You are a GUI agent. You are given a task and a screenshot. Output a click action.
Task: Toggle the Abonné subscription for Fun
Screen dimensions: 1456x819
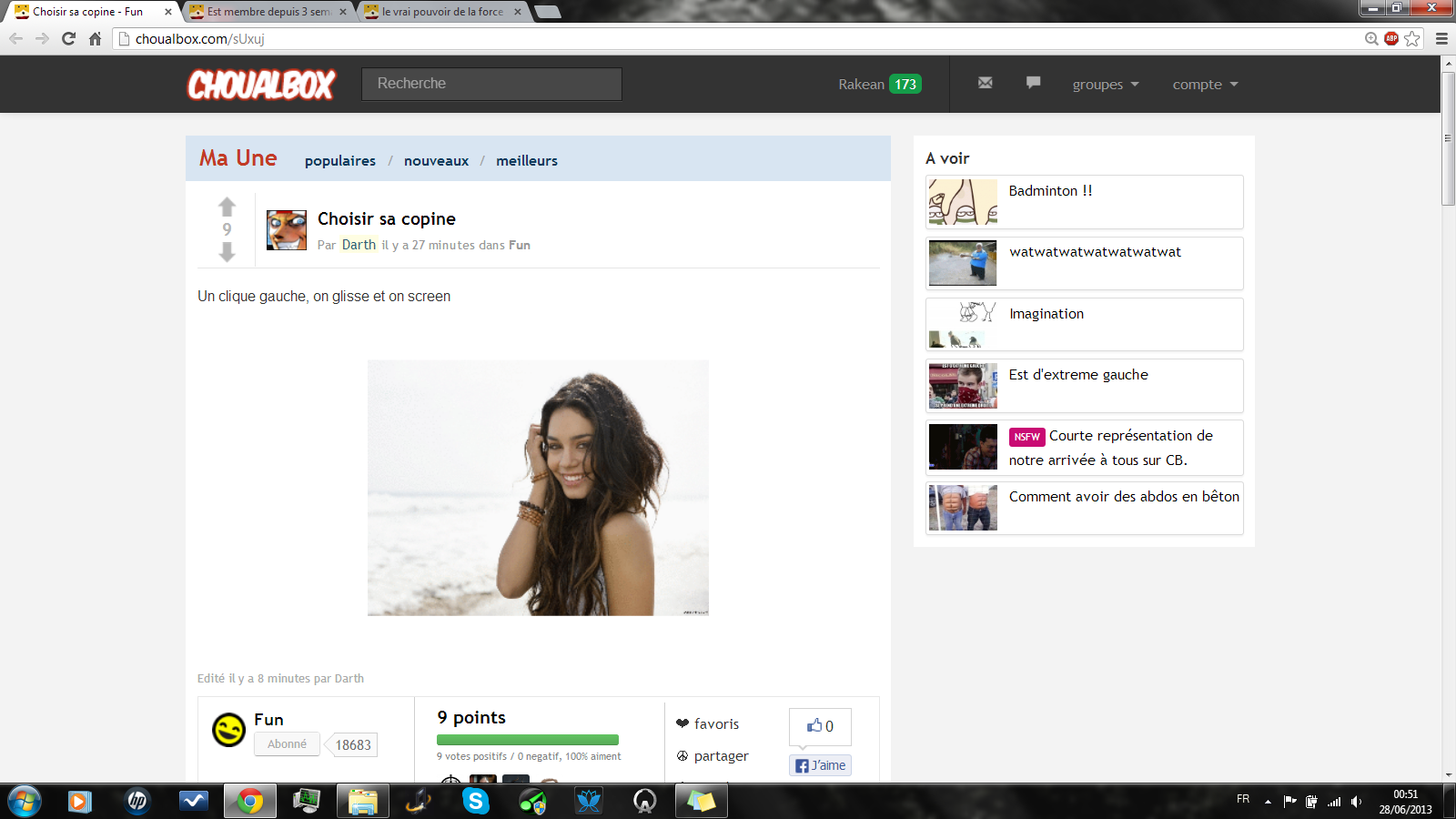coord(287,744)
